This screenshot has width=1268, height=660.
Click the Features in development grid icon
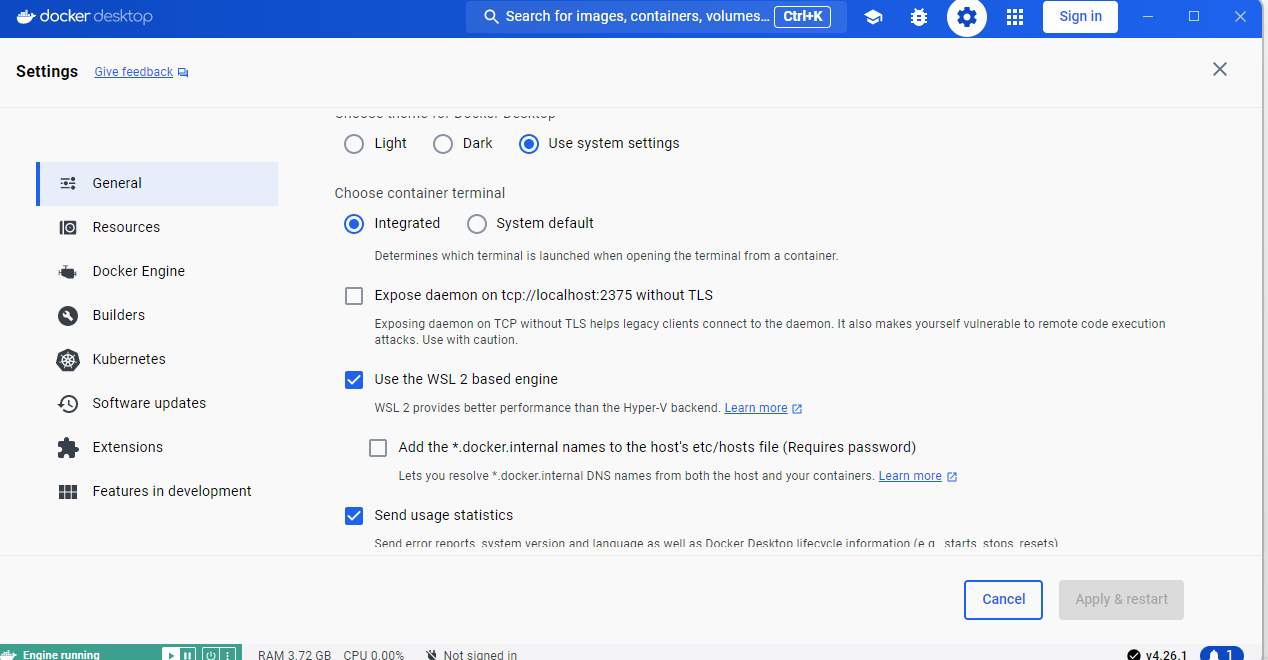tap(68, 492)
